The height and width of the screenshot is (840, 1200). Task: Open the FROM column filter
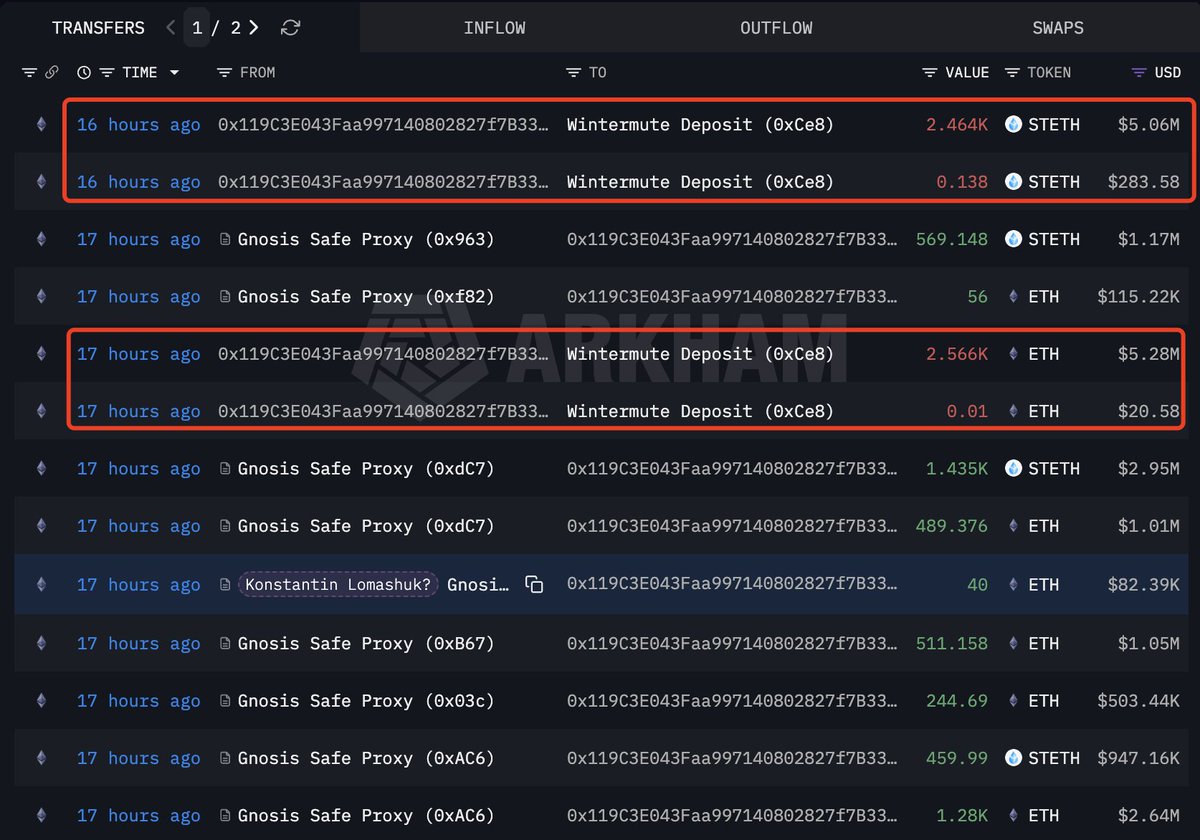[224, 73]
